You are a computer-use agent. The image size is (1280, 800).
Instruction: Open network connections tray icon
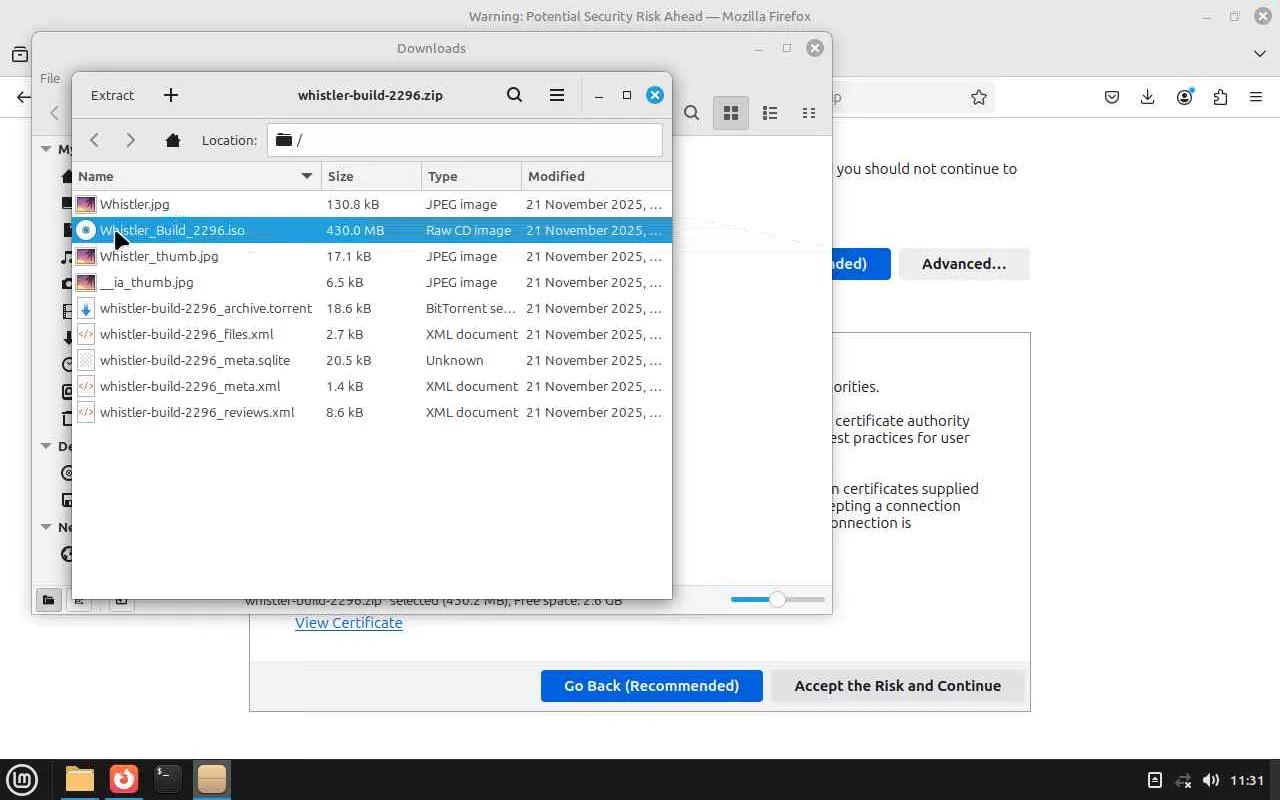coord(1183,780)
